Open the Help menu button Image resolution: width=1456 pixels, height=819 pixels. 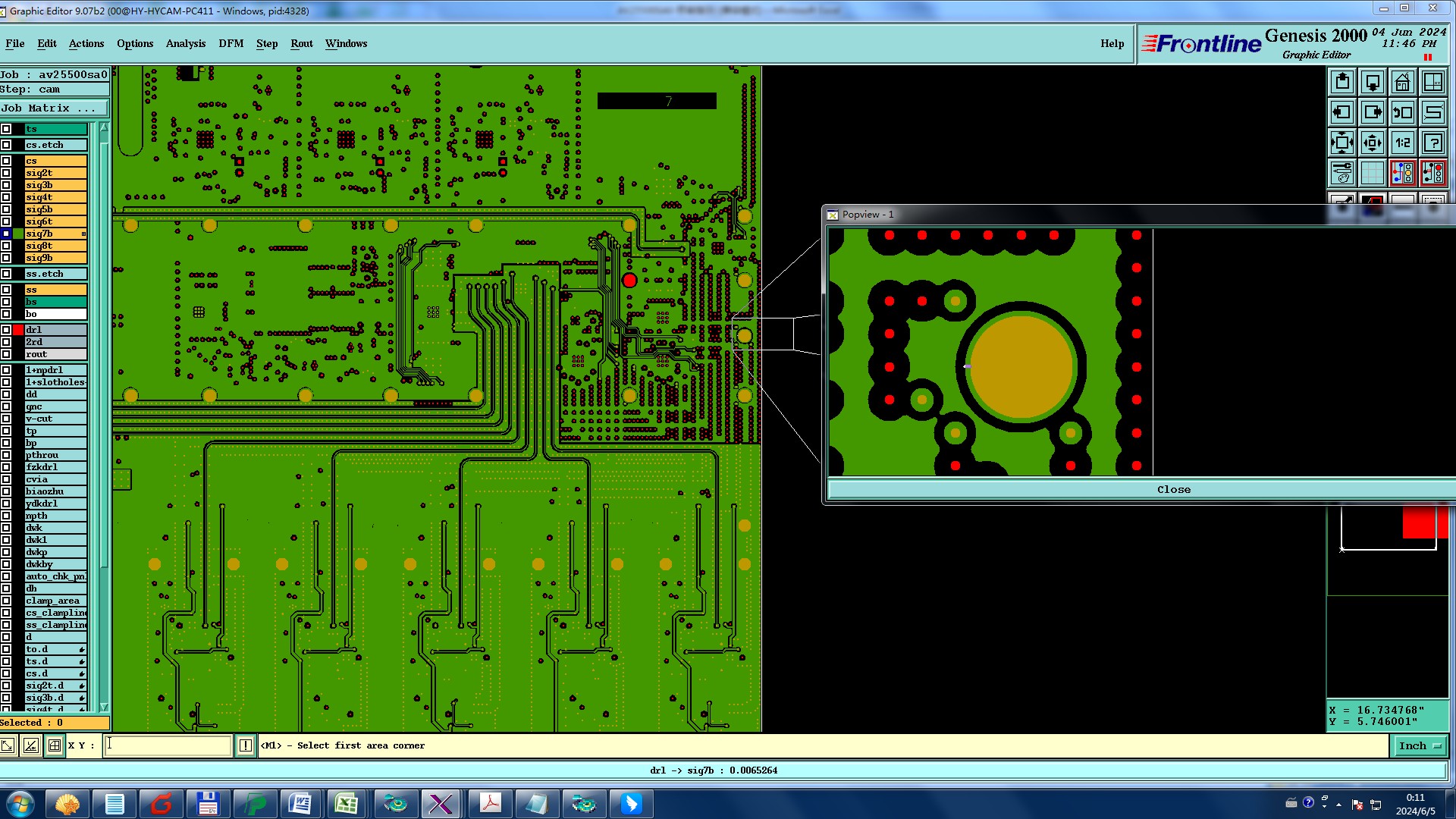tap(1112, 43)
